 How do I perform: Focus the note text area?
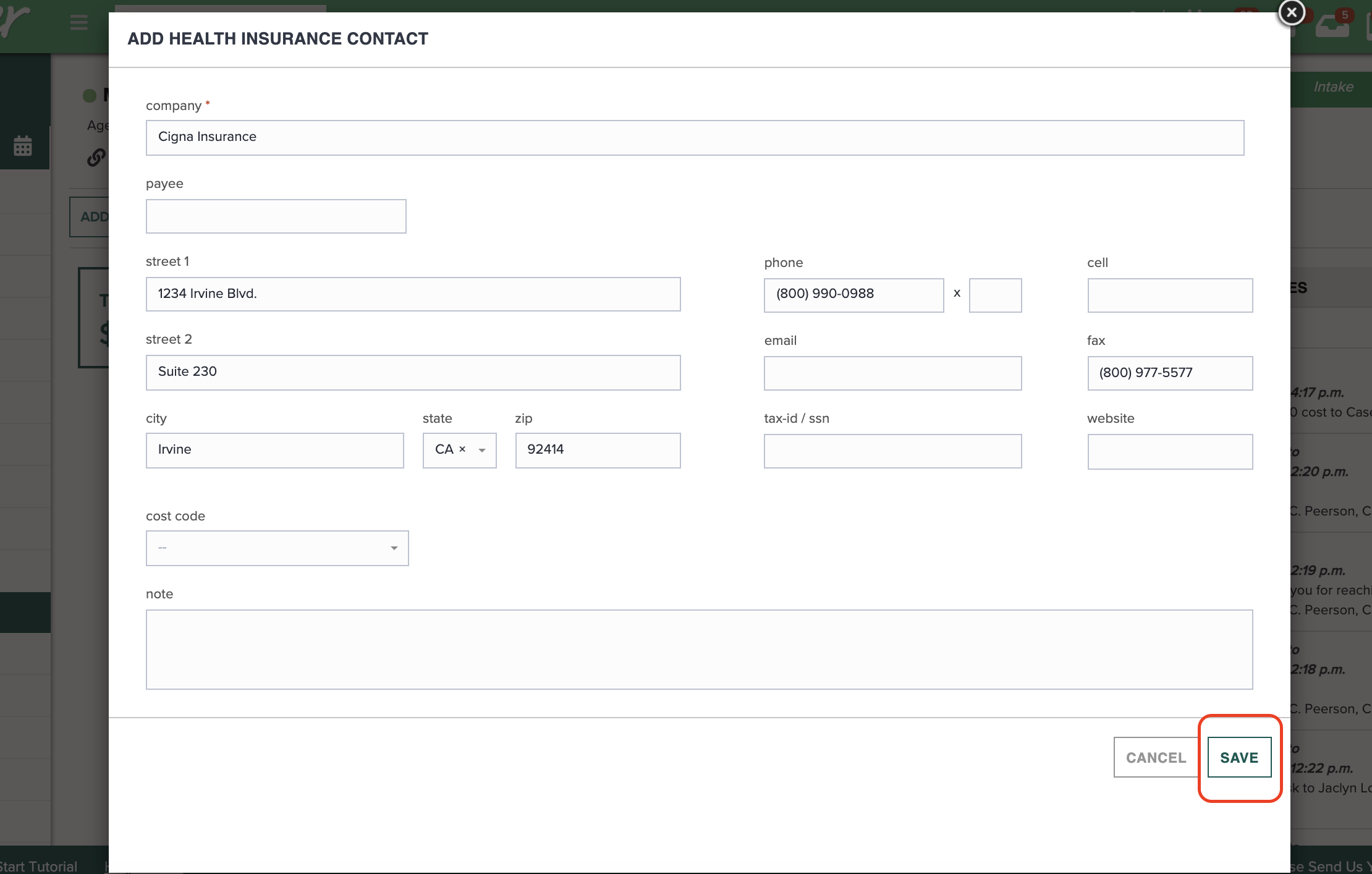pos(699,649)
